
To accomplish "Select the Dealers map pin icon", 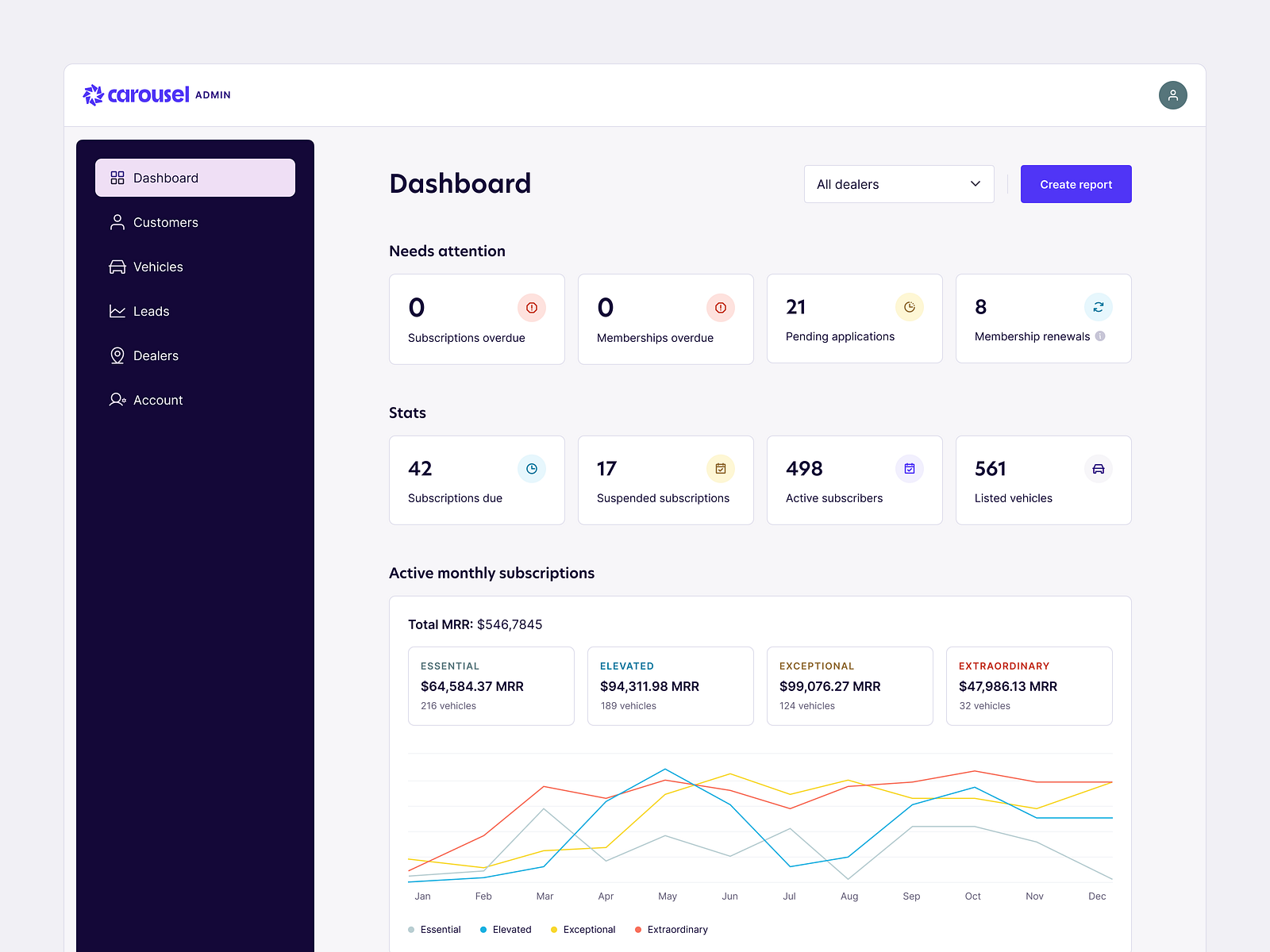I will coord(117,355).
